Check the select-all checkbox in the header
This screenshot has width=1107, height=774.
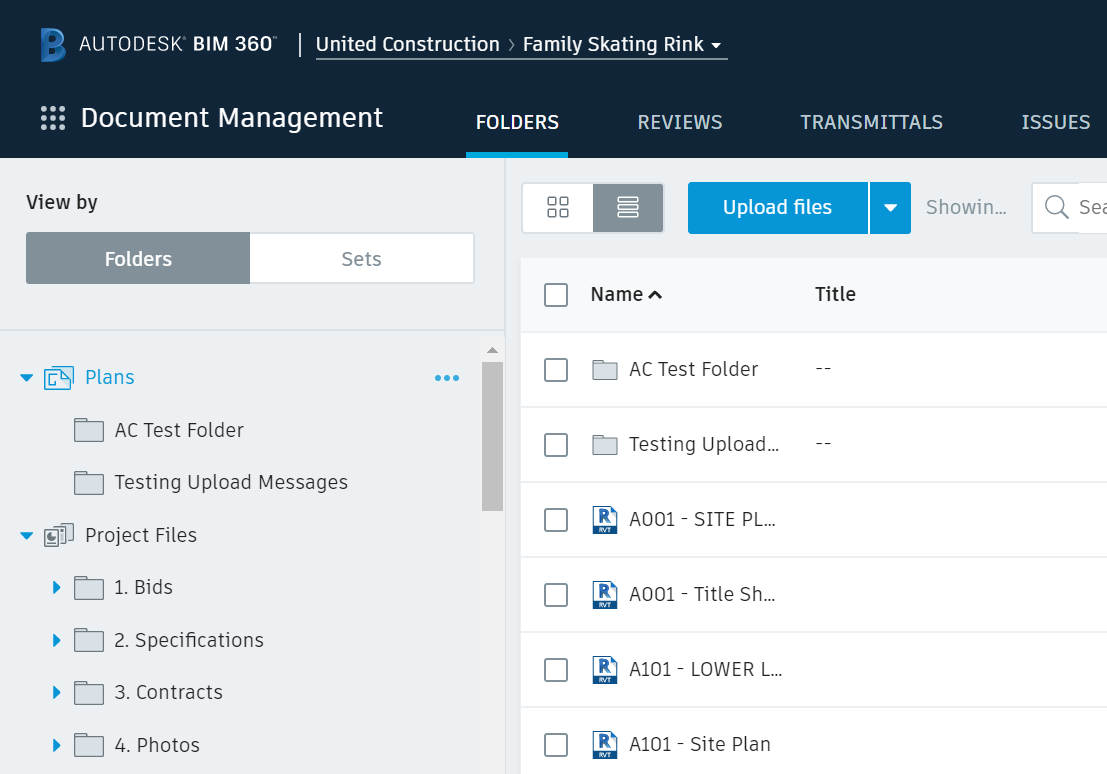click(556, 295)
